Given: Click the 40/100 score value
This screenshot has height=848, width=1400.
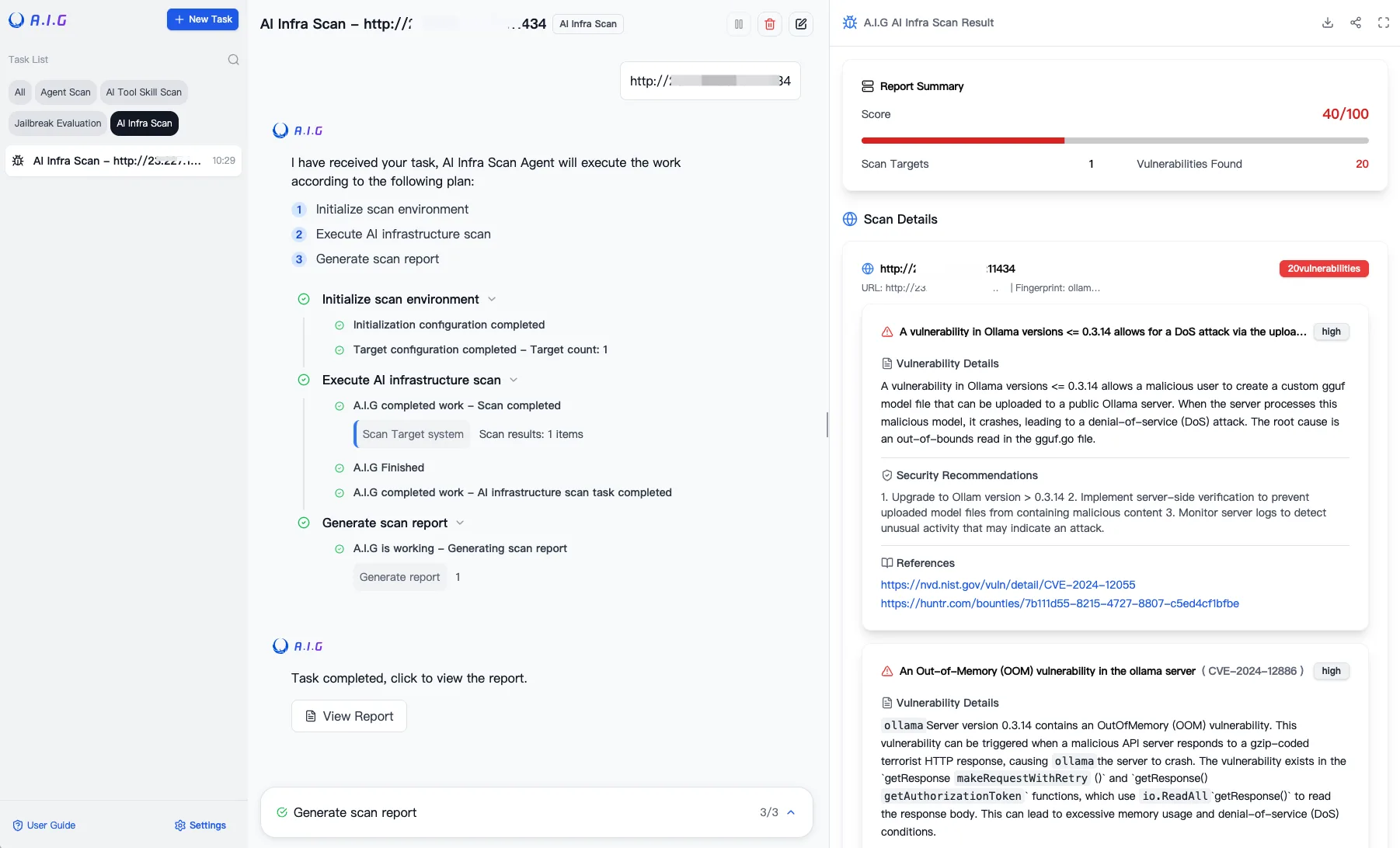Looking at the screenshot, I should 1345,114.
